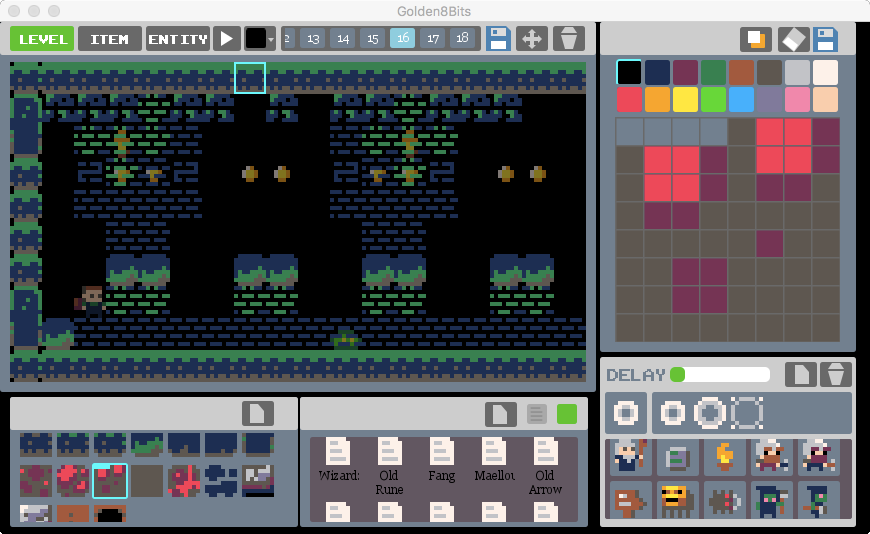The width and height of the screenshot is (870, 534).
Task: Go to level 18
Action: click(462, 39)
